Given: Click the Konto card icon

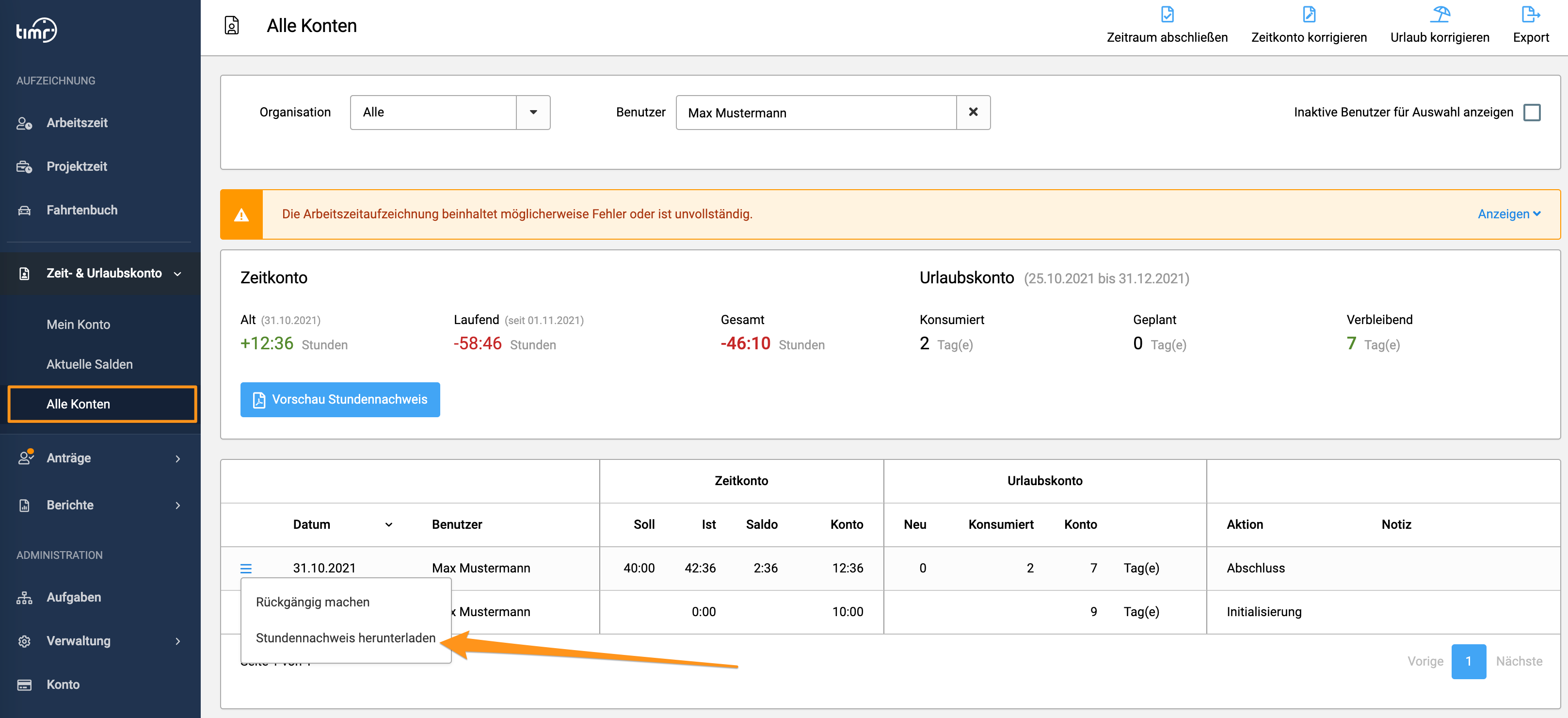Looking at the screenshot, I should point(24,685).
